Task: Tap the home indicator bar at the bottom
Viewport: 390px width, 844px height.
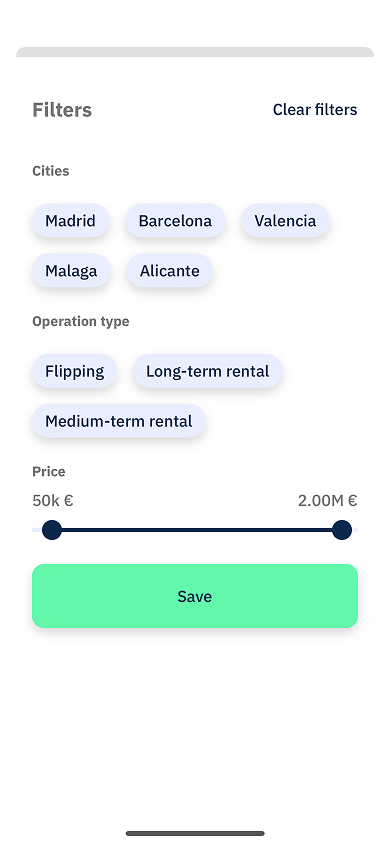Action: (195, 833)
